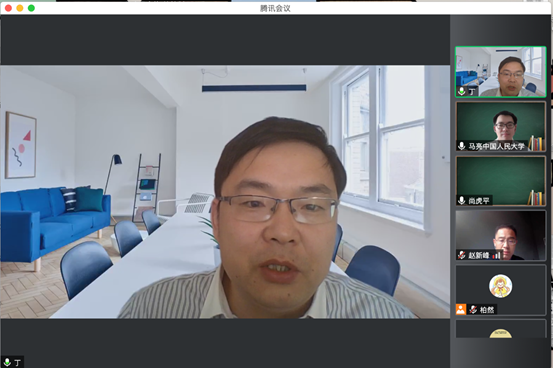Click the main speaker video area
This screenshot has width=553, height=368.
coord(225,192)
